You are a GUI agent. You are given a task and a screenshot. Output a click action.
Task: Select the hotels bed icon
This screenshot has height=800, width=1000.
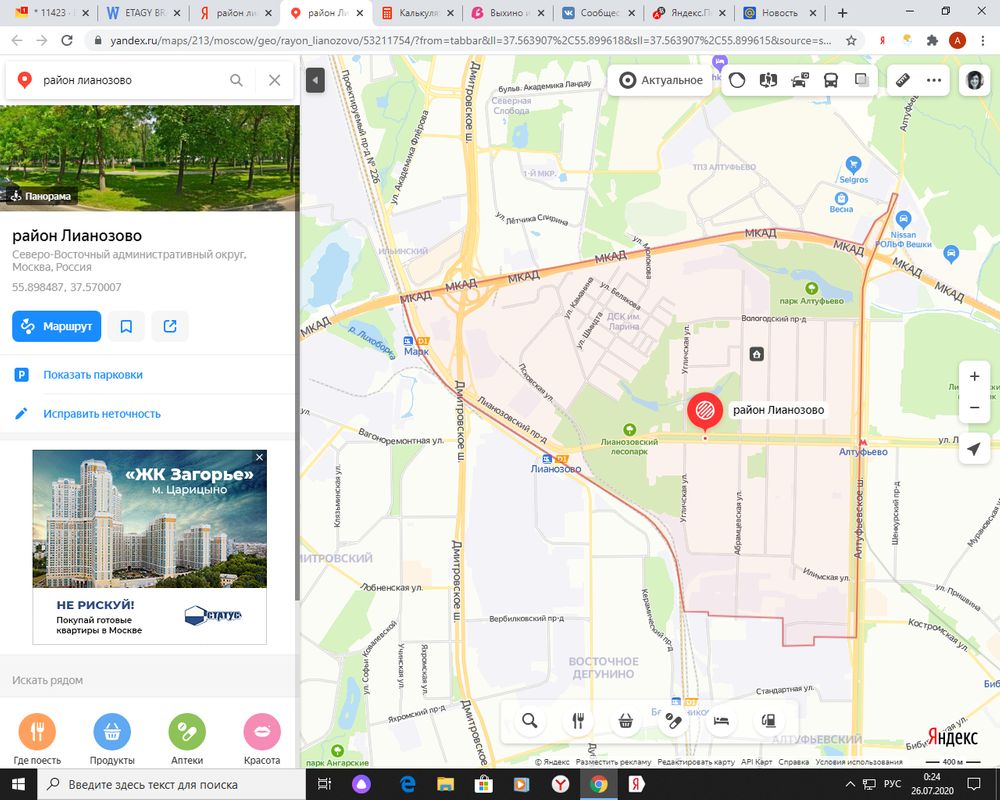tap(720, 720)
